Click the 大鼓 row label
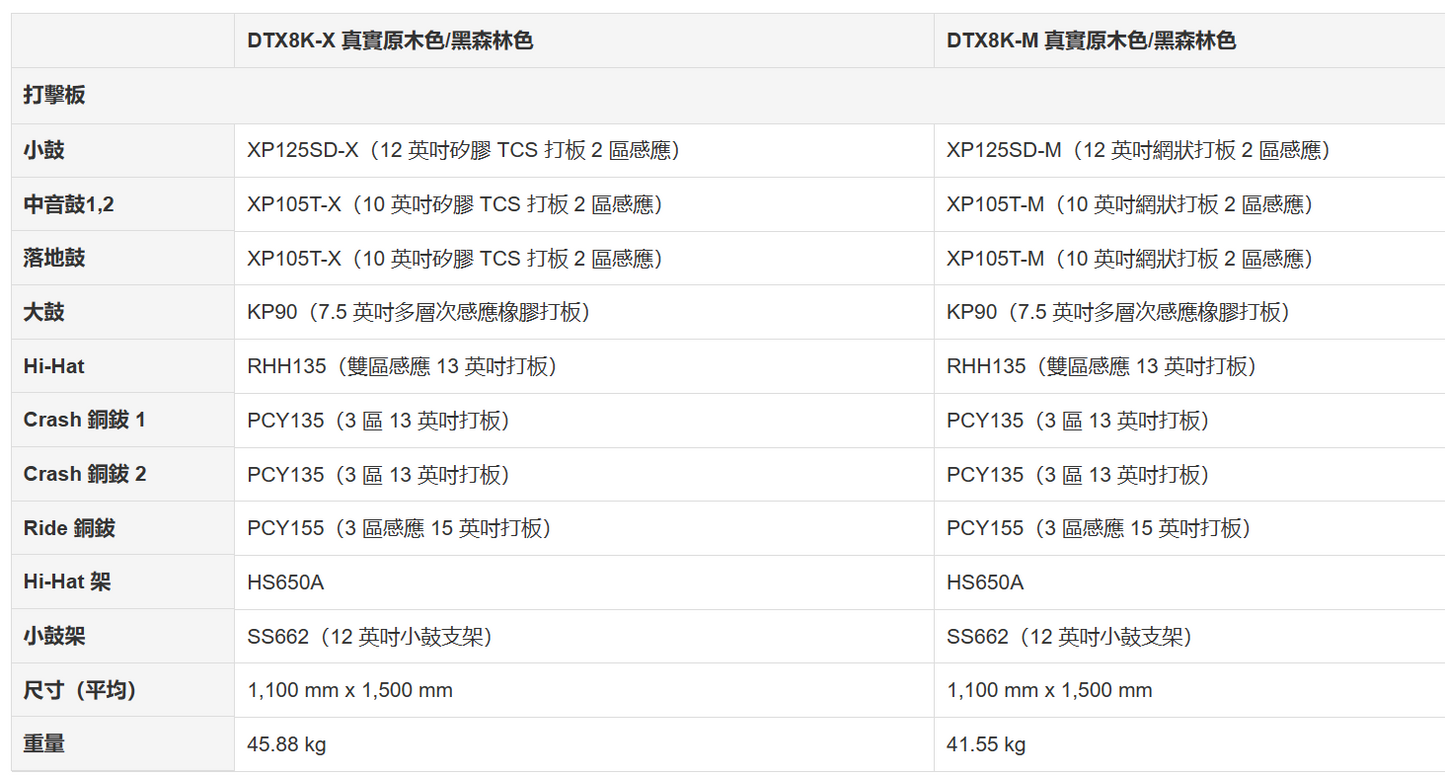This screenshot has width=1445, height=776. [44, 312]
